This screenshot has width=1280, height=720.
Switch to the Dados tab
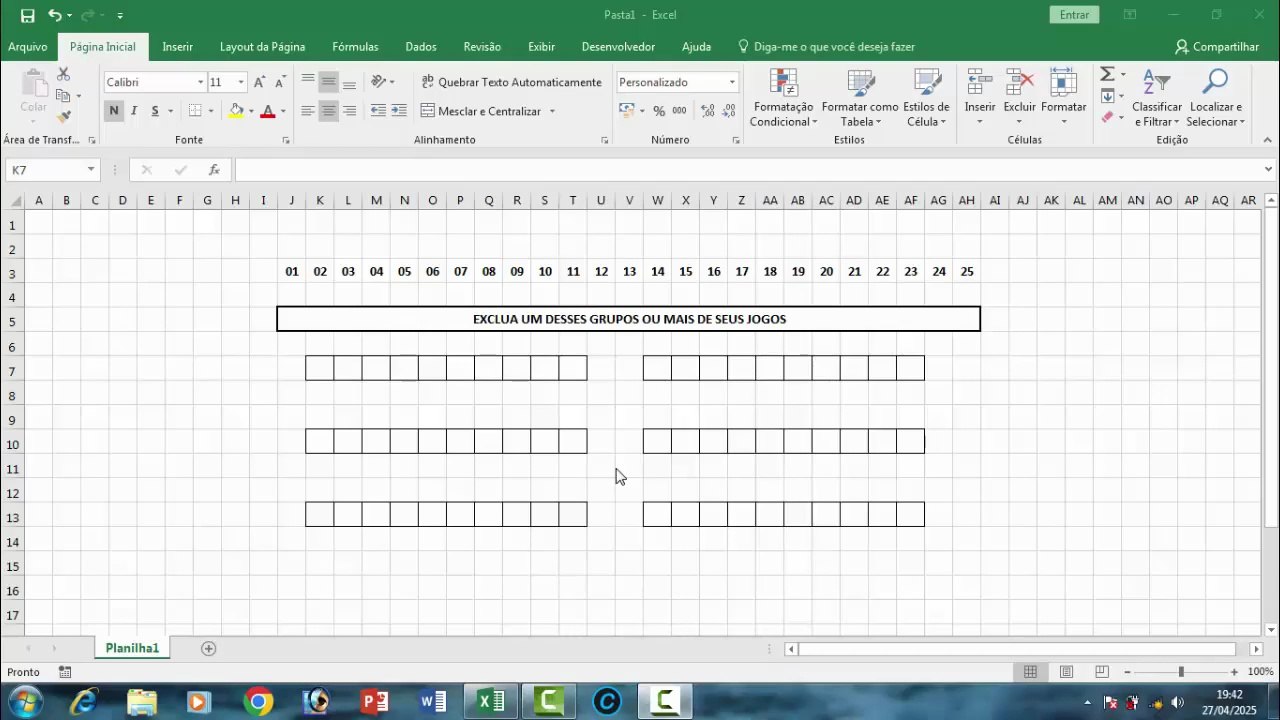pyautogui.click(x=421, y=47)
